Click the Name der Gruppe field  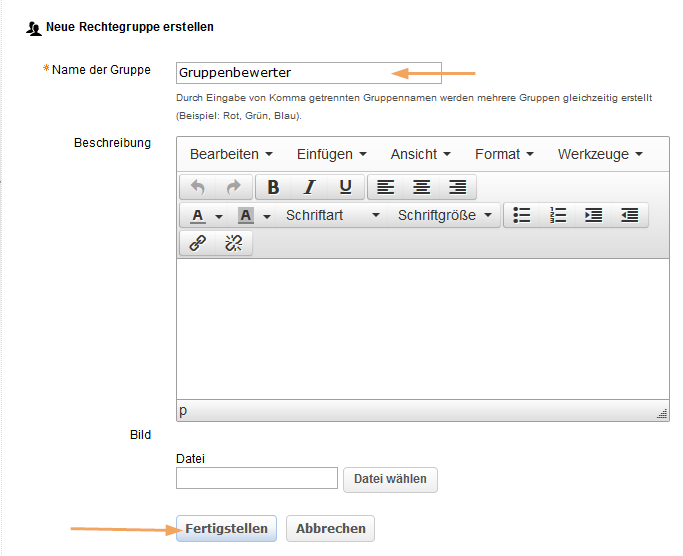[282, 72]
